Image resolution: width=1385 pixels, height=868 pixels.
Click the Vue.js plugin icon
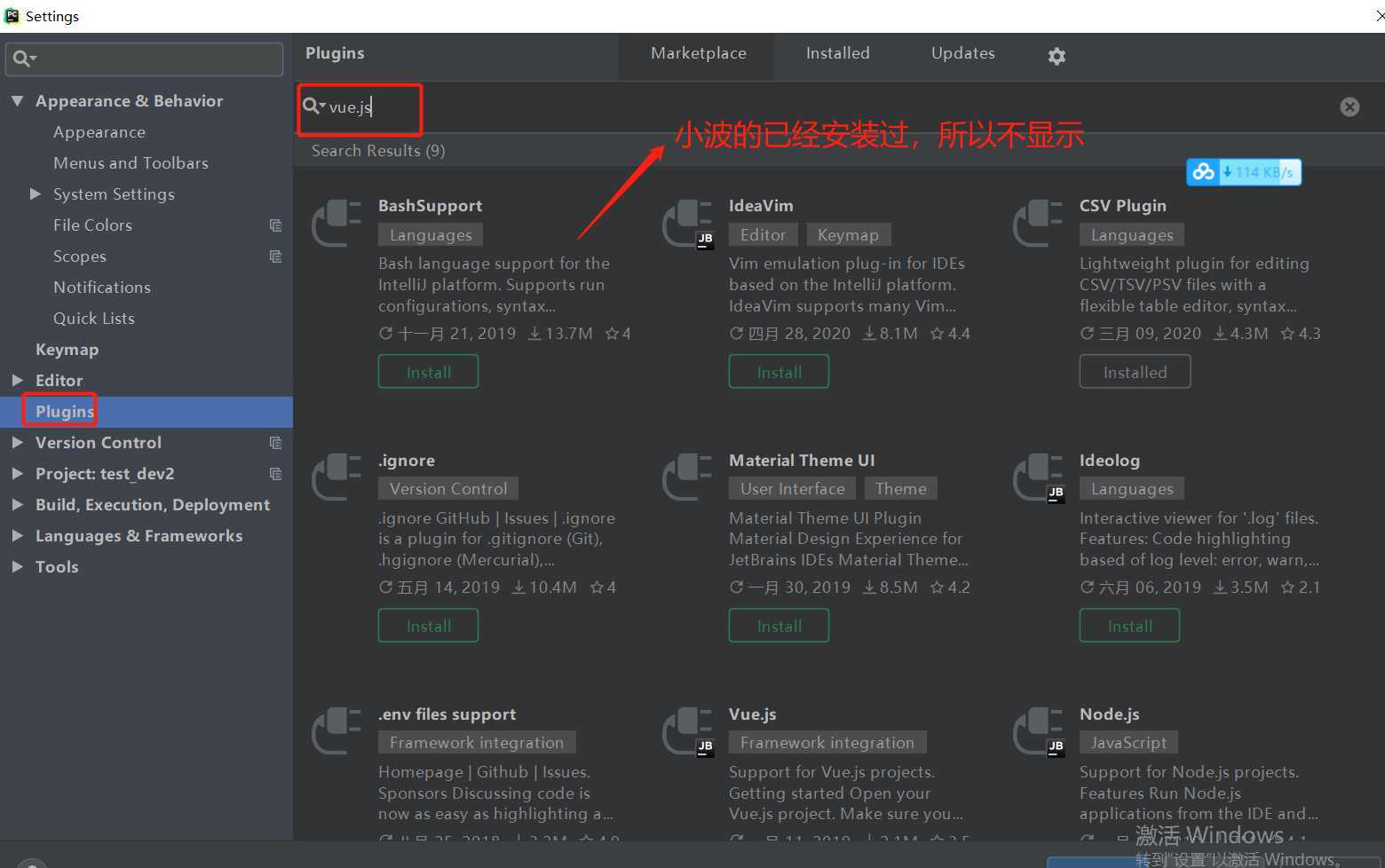pos(687,730)
